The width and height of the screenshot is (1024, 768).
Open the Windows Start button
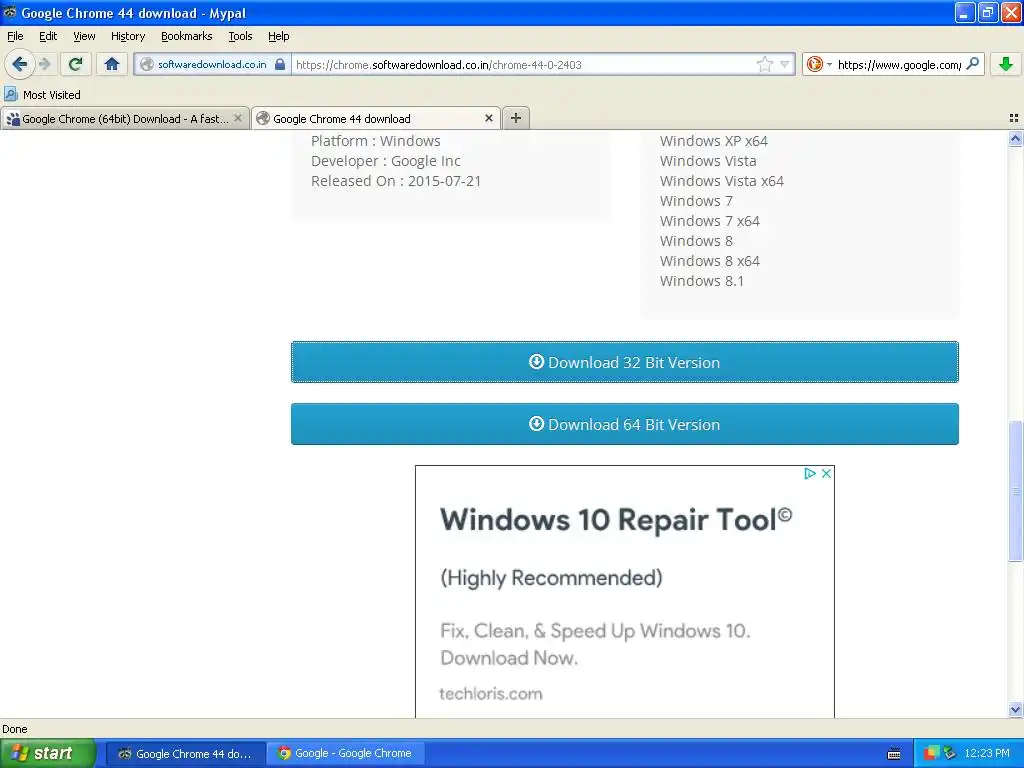[x=48, y=753]
